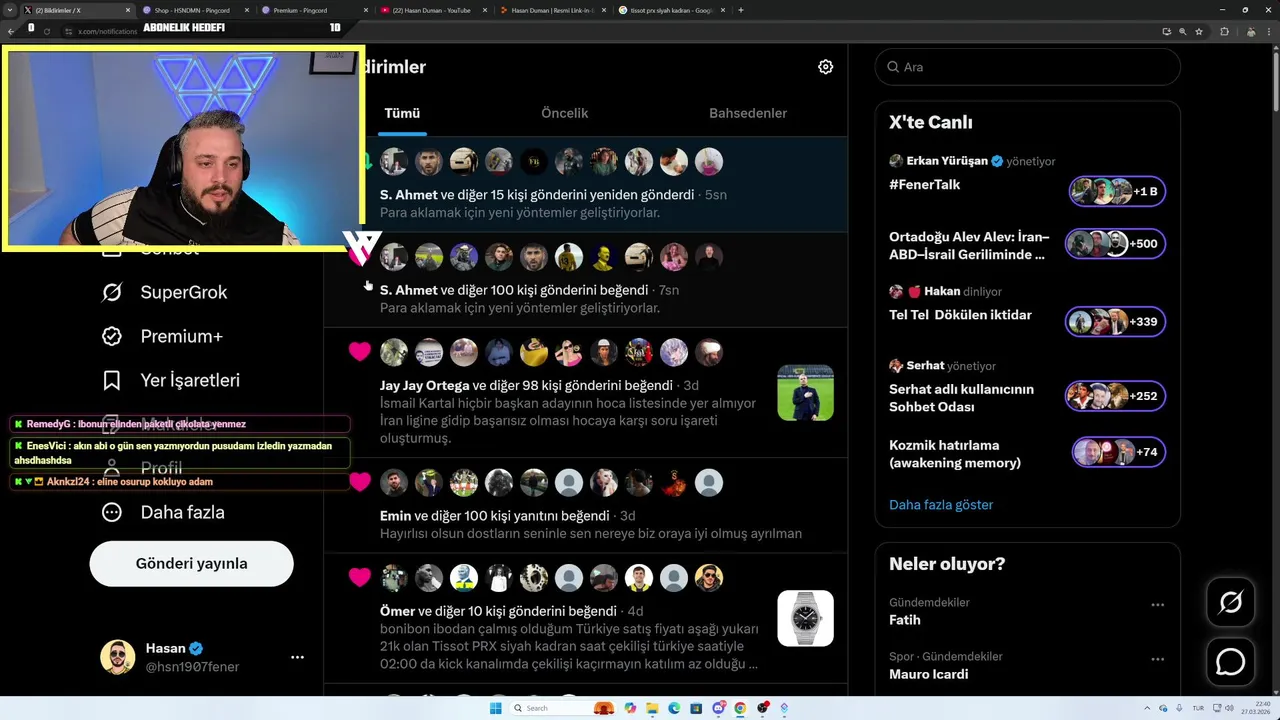Open Copilot icon in taskbar

(630, 708)
